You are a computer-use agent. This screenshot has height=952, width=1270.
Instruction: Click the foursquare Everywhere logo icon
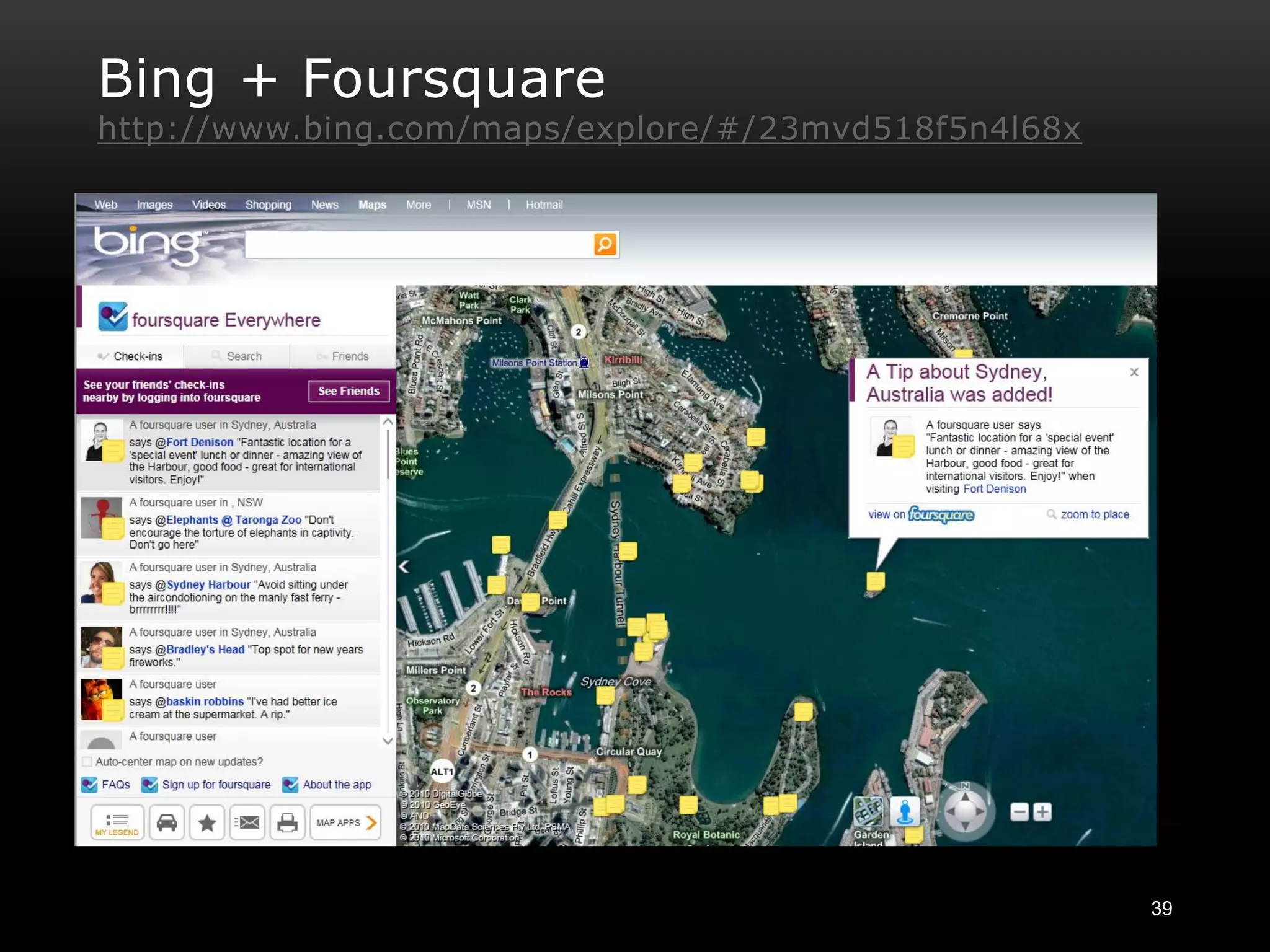[x=113, y=317]
